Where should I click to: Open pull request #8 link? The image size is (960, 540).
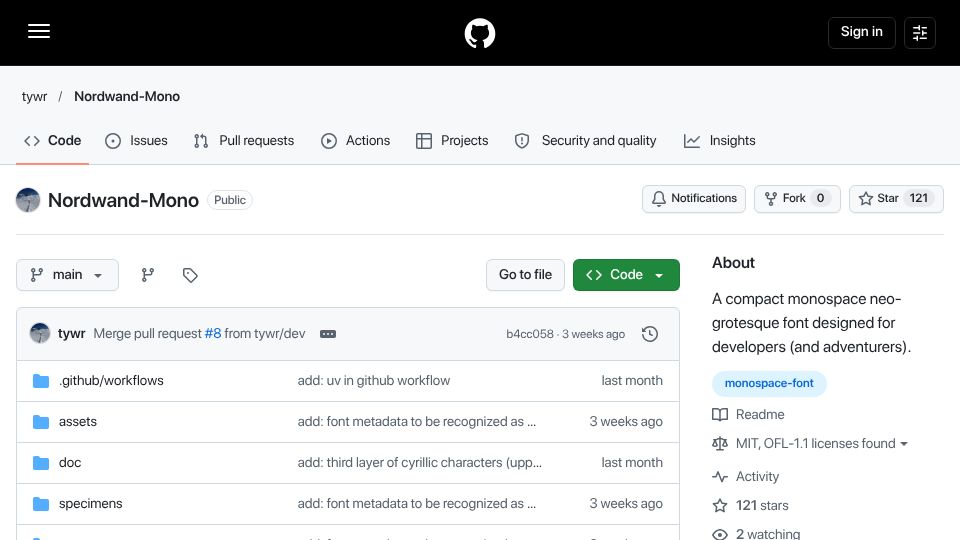(x=212, y=334)
